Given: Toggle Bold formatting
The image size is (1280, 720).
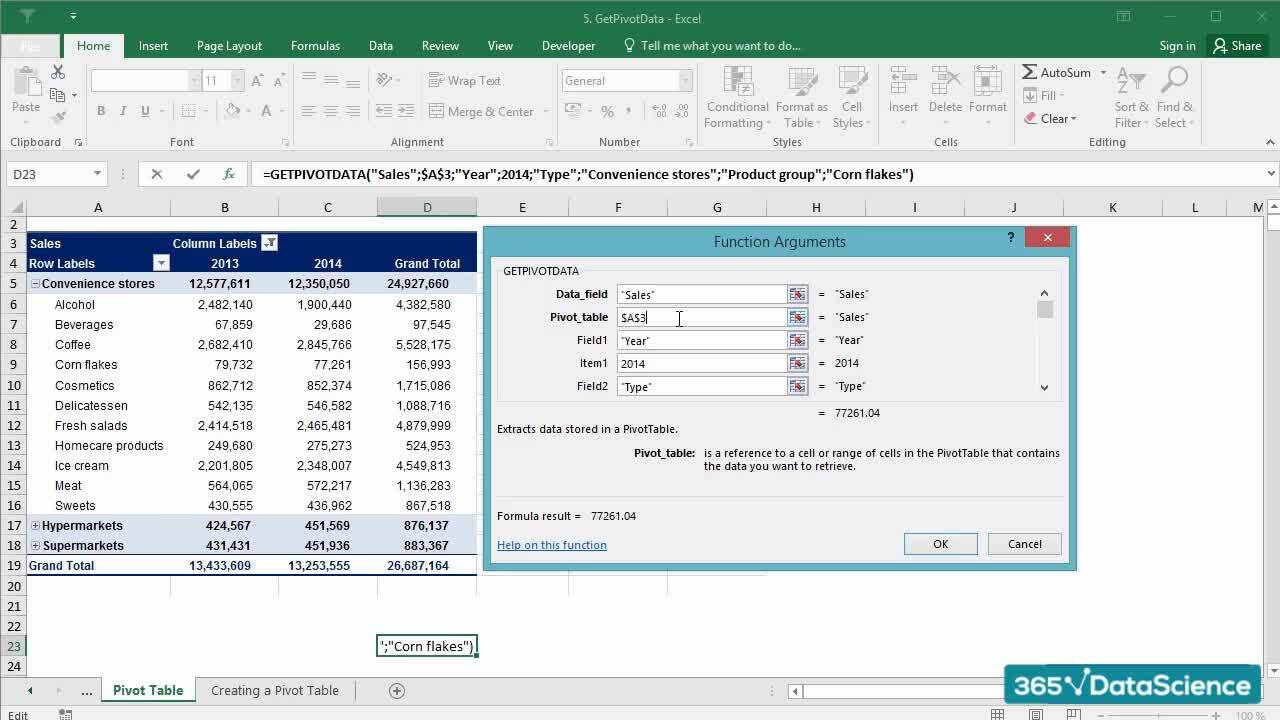Looking at the screenshot, I should tap(101, 111).
